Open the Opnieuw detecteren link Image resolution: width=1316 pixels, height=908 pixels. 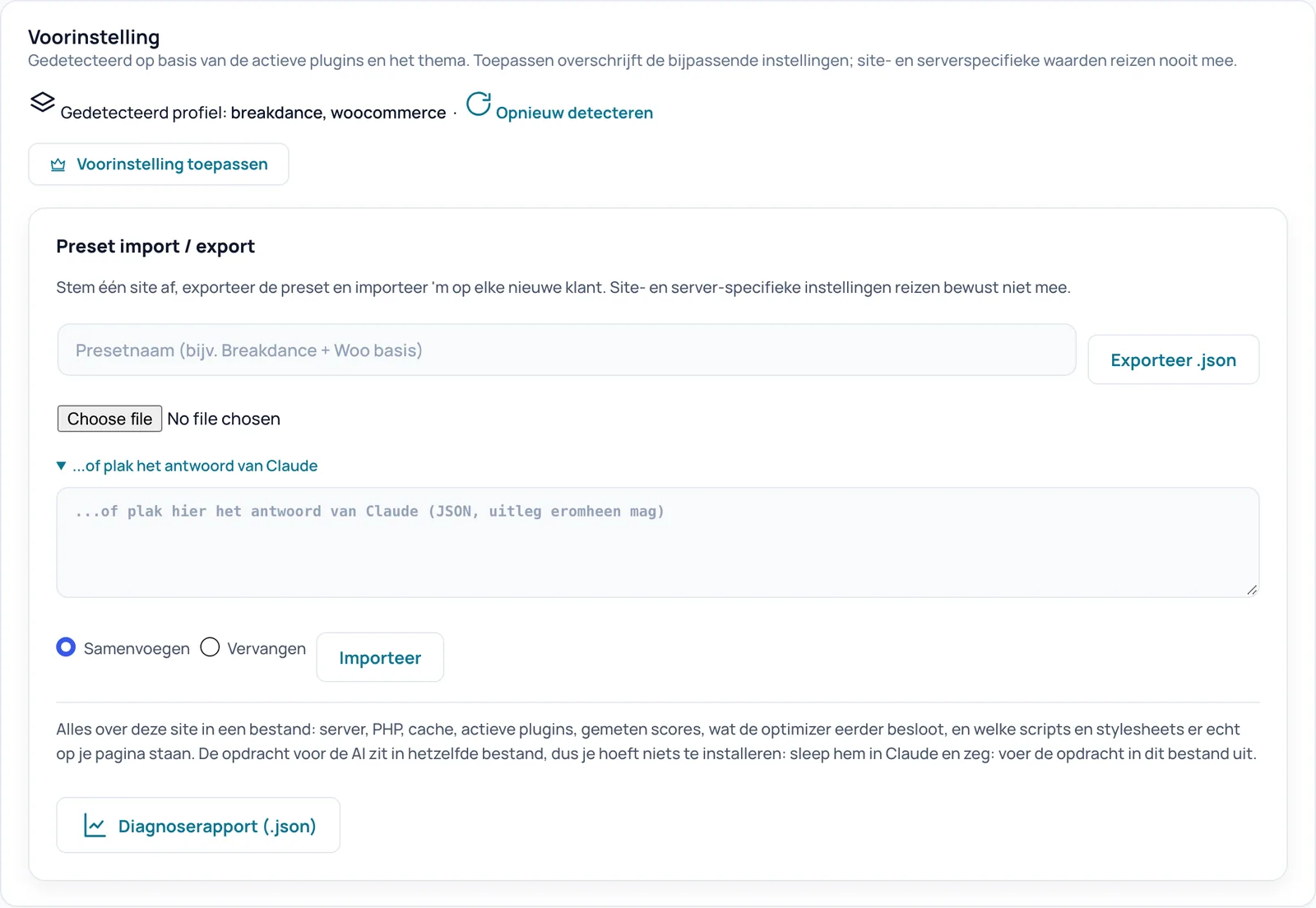pyautogui.click(x=574, y=113)
